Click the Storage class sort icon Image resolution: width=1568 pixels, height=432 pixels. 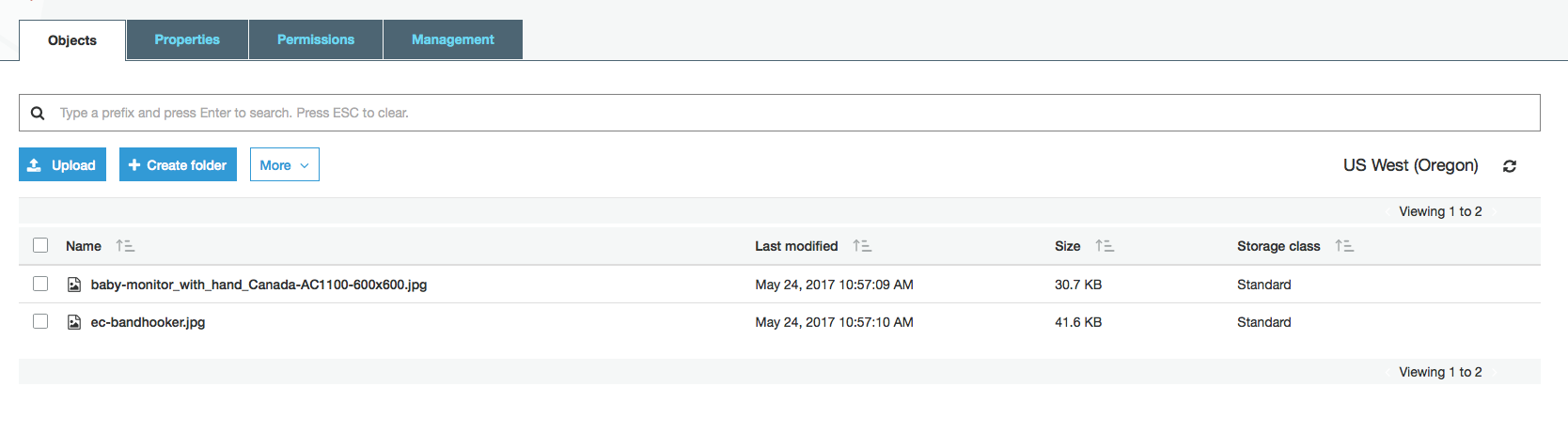pyautogui.click(x=1344, y=246)
